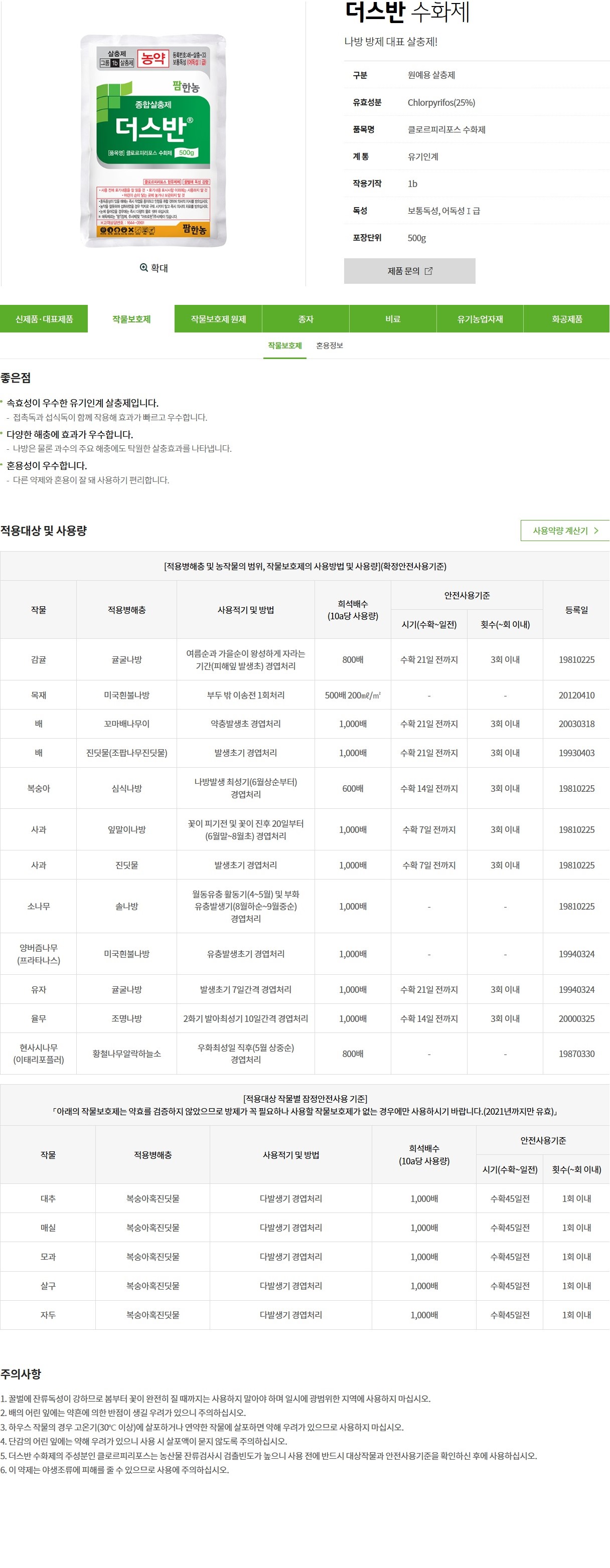Click the external link icon on 제품 문의
The width and height of the screenshot is (610, 1568).
[x=428, y=271]
